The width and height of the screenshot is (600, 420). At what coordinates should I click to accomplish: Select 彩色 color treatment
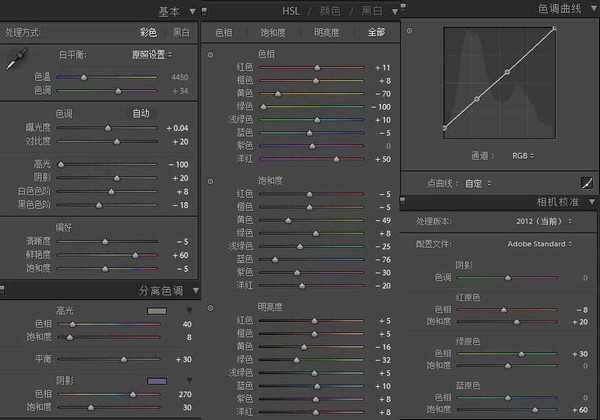[149, 32]
